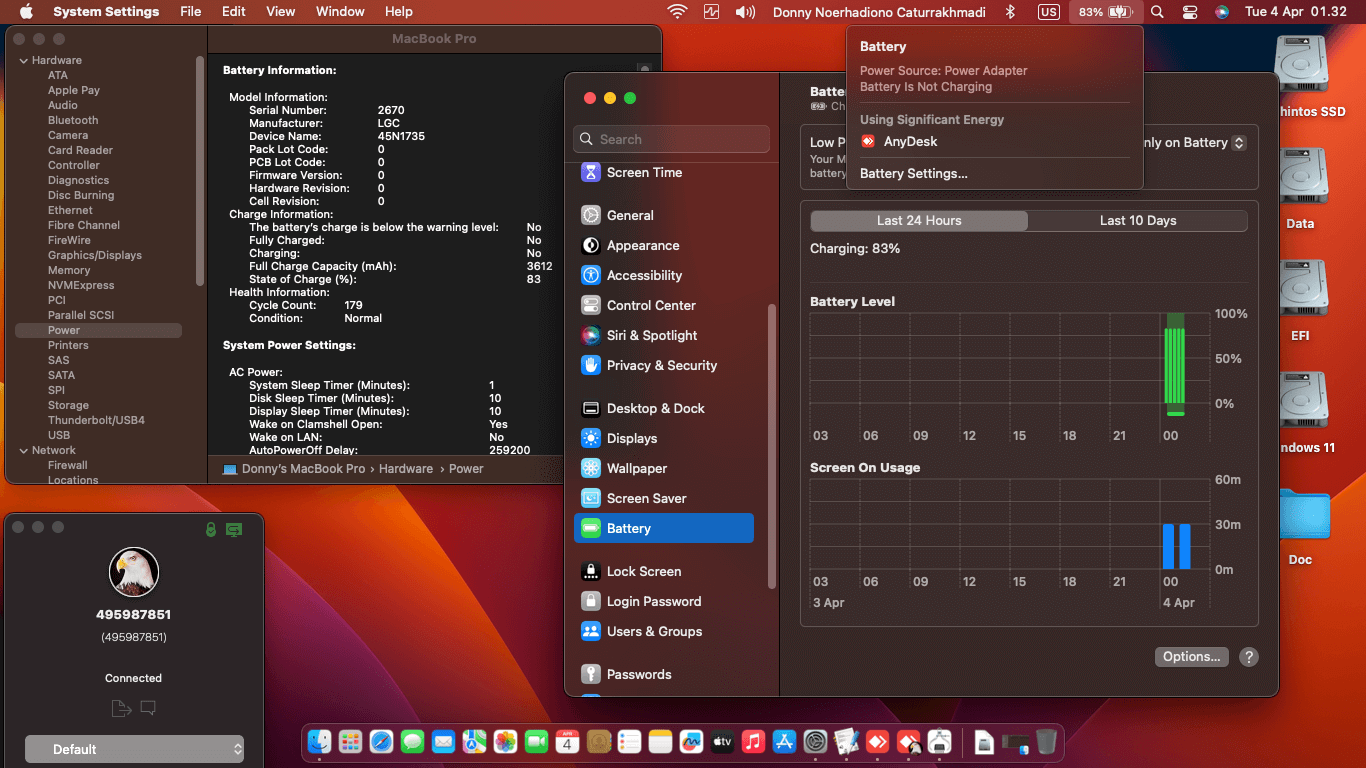The width and height of the screenshot is (1366, 768).
Task: Open the sound volume menu bar icon
Action: coord(745,12)
